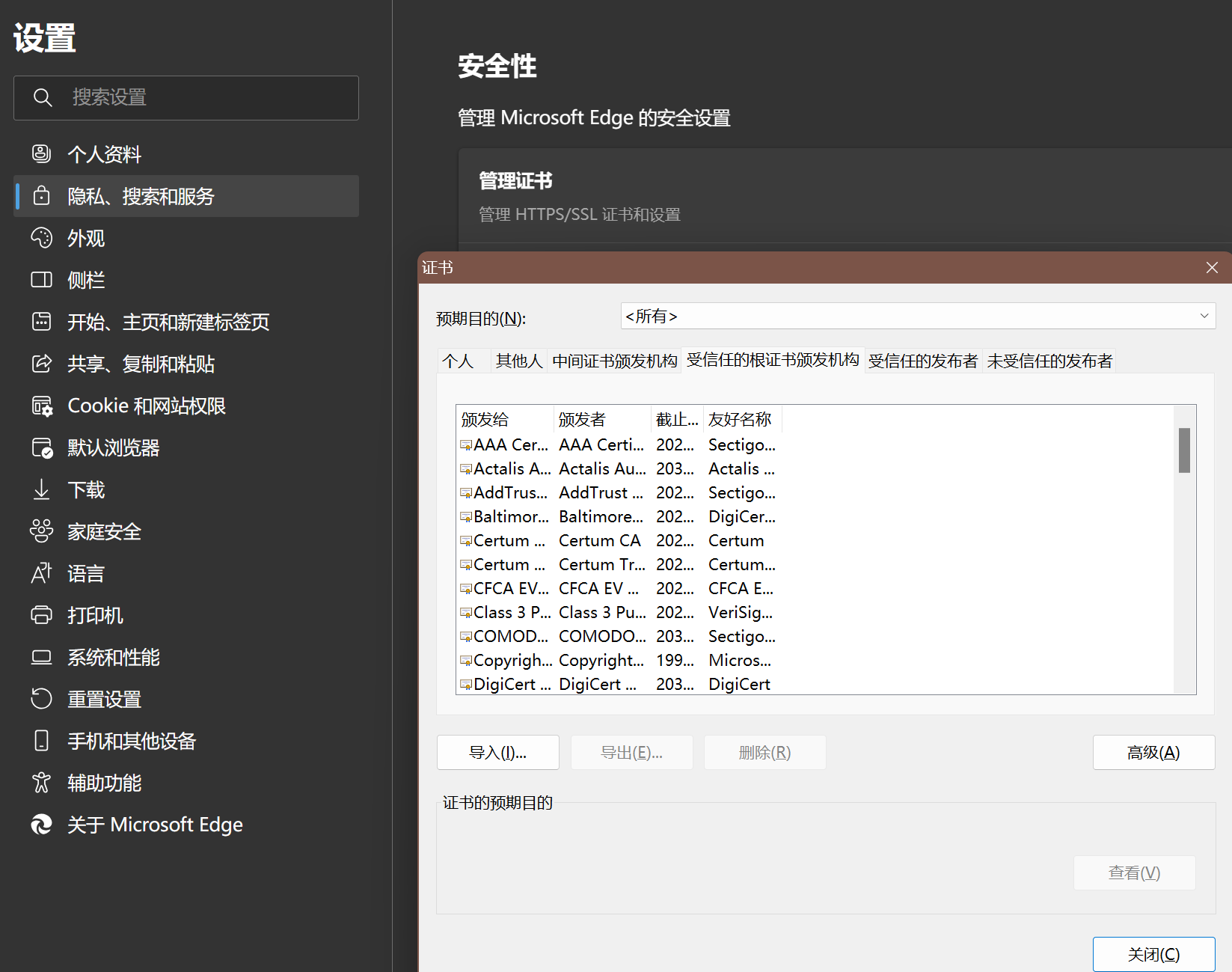This screenshot has width=1232, height=972.
Task: Click the Microsoft Edge logo icon
Action: pyautogui.click(x=41, y=825)
